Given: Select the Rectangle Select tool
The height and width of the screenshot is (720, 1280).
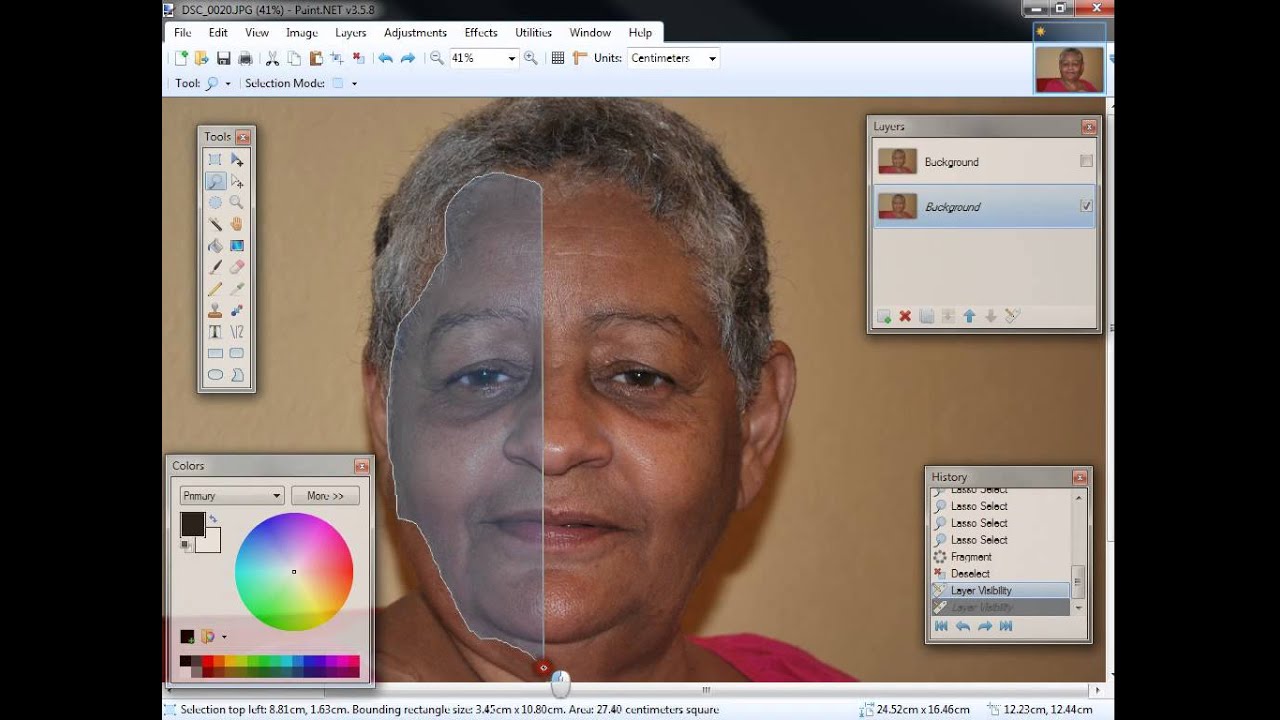Looking at the screenshot, I should click(215, 159).
